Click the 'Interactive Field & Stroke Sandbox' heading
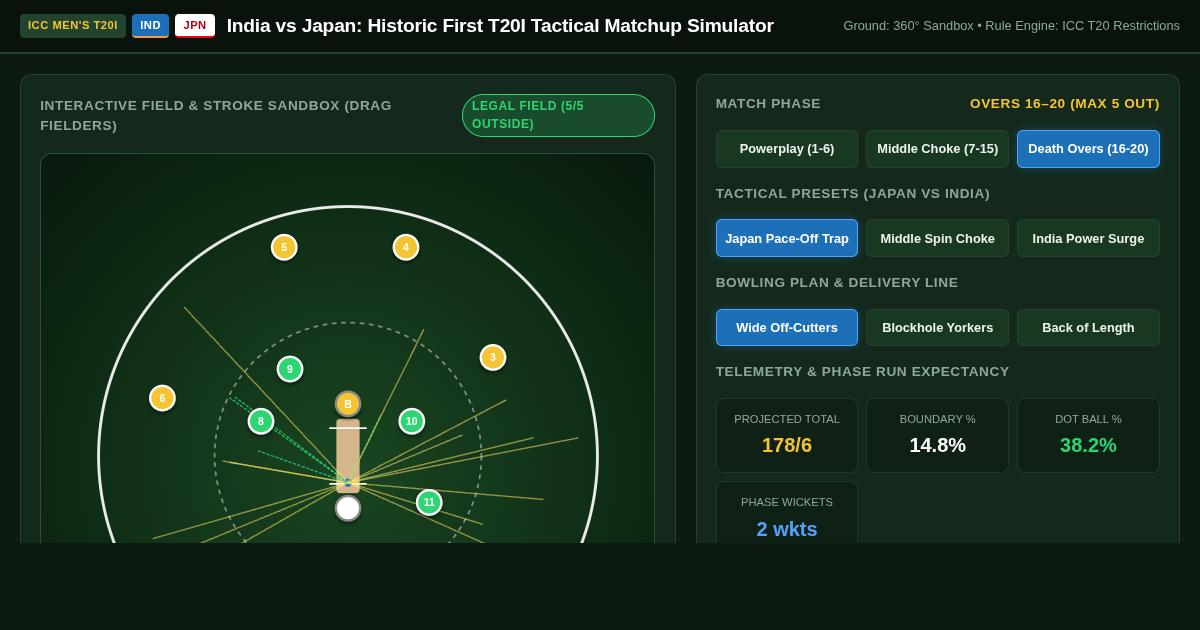Viewport: 1200px width, 630px height. coord(216,115)
